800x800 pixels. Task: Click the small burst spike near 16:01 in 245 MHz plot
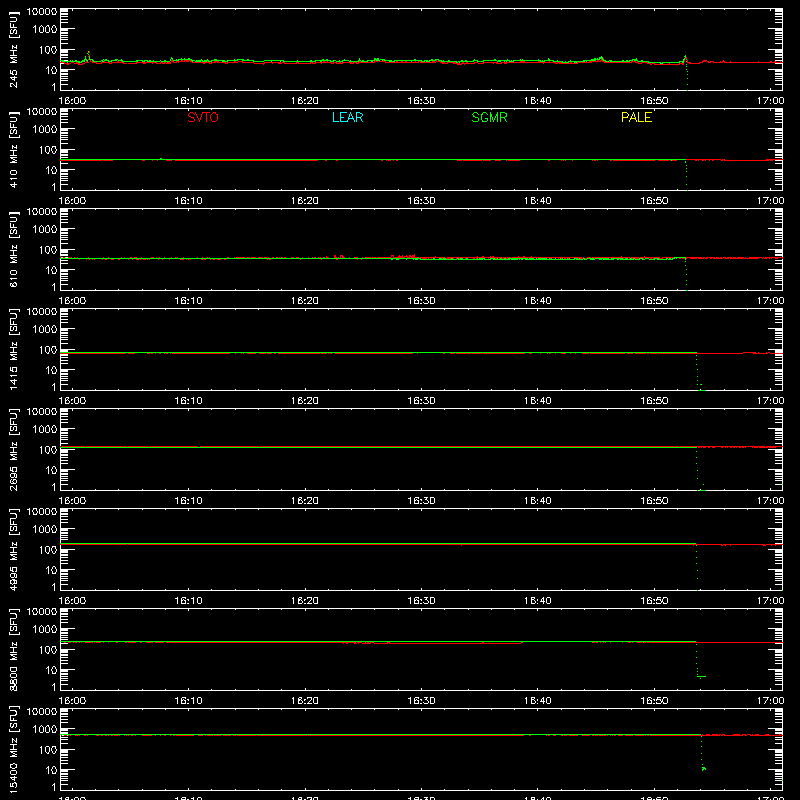(88, 56)
